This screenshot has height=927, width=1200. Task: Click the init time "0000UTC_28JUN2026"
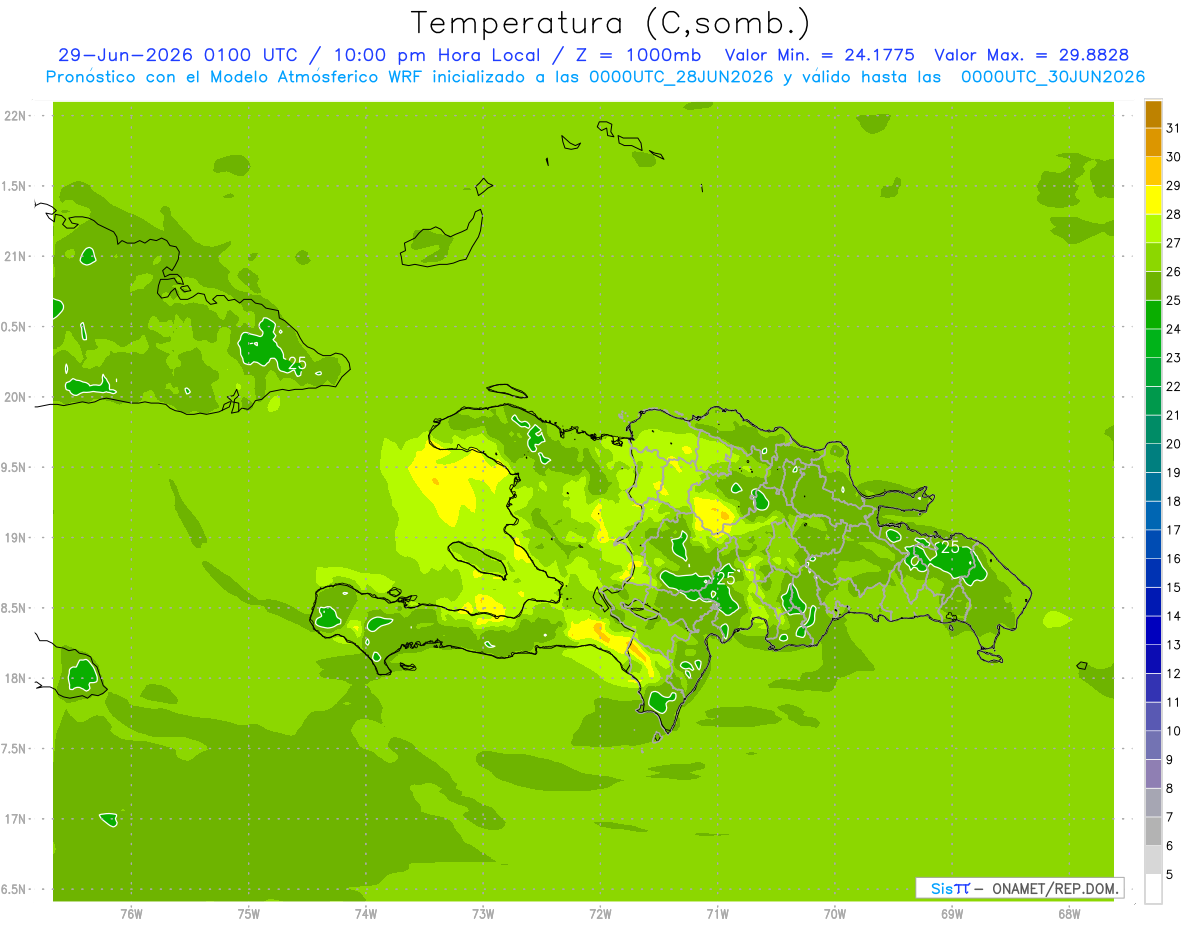point(682,77)
